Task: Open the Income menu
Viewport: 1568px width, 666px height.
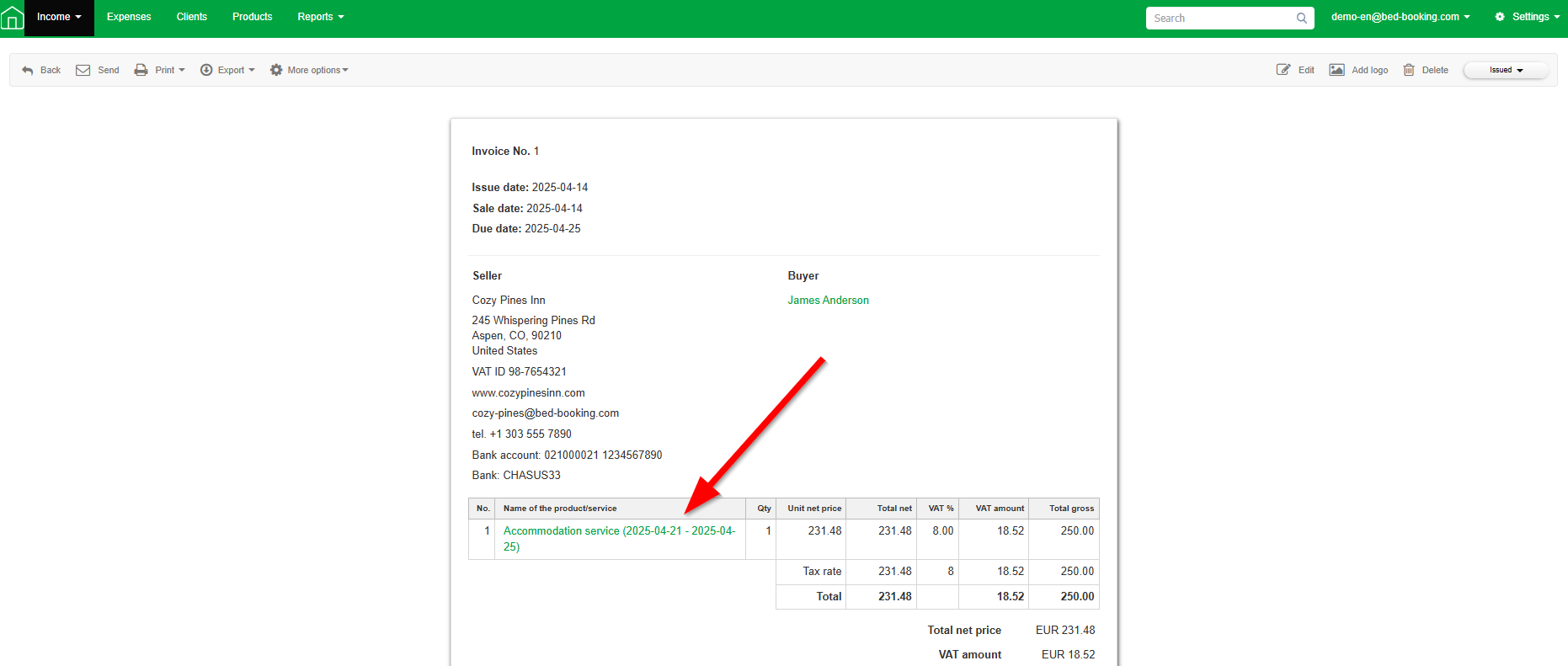Action: [59, 17]
